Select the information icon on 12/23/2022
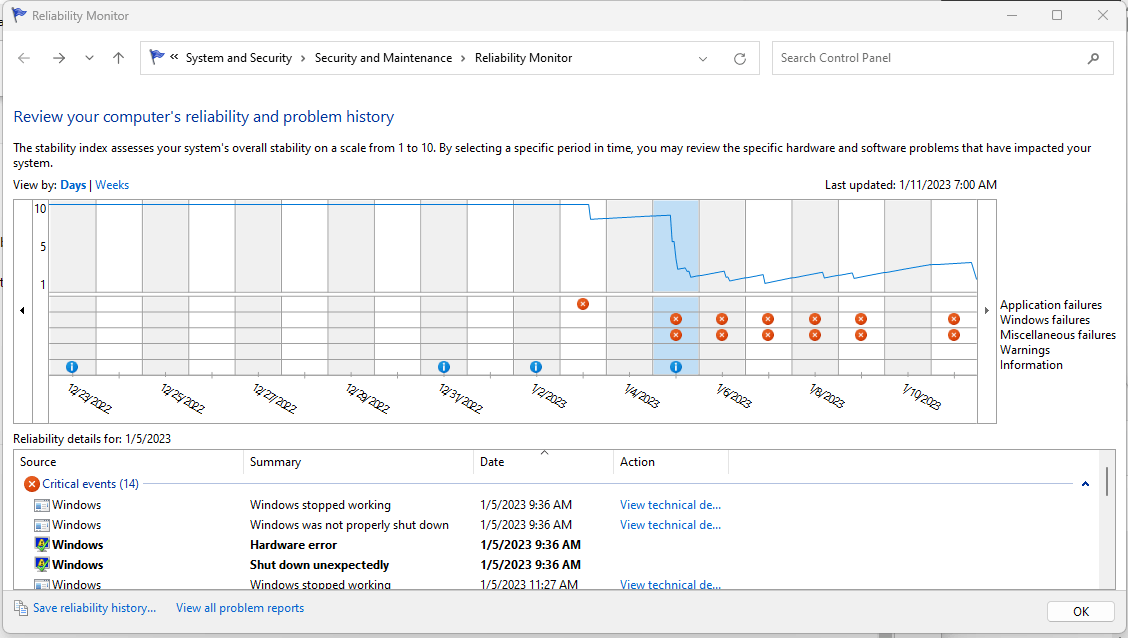Image resolution: width=1128 pixels, height=638 pixels. [x=72, y=367]
